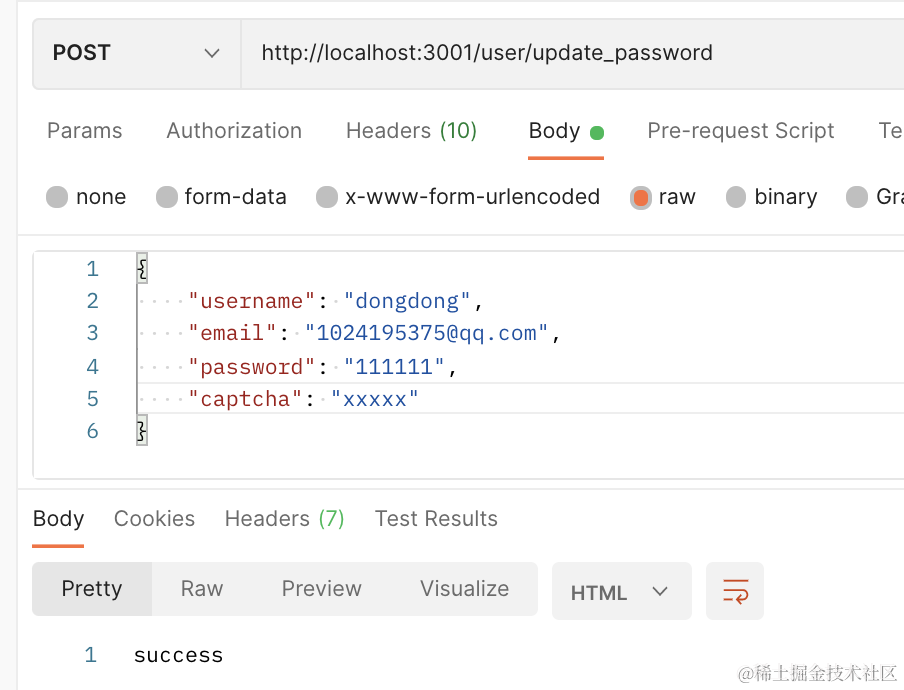This screenshot has width=904, height=690.
Task: Switch response view to Raw
Action: 202,589
